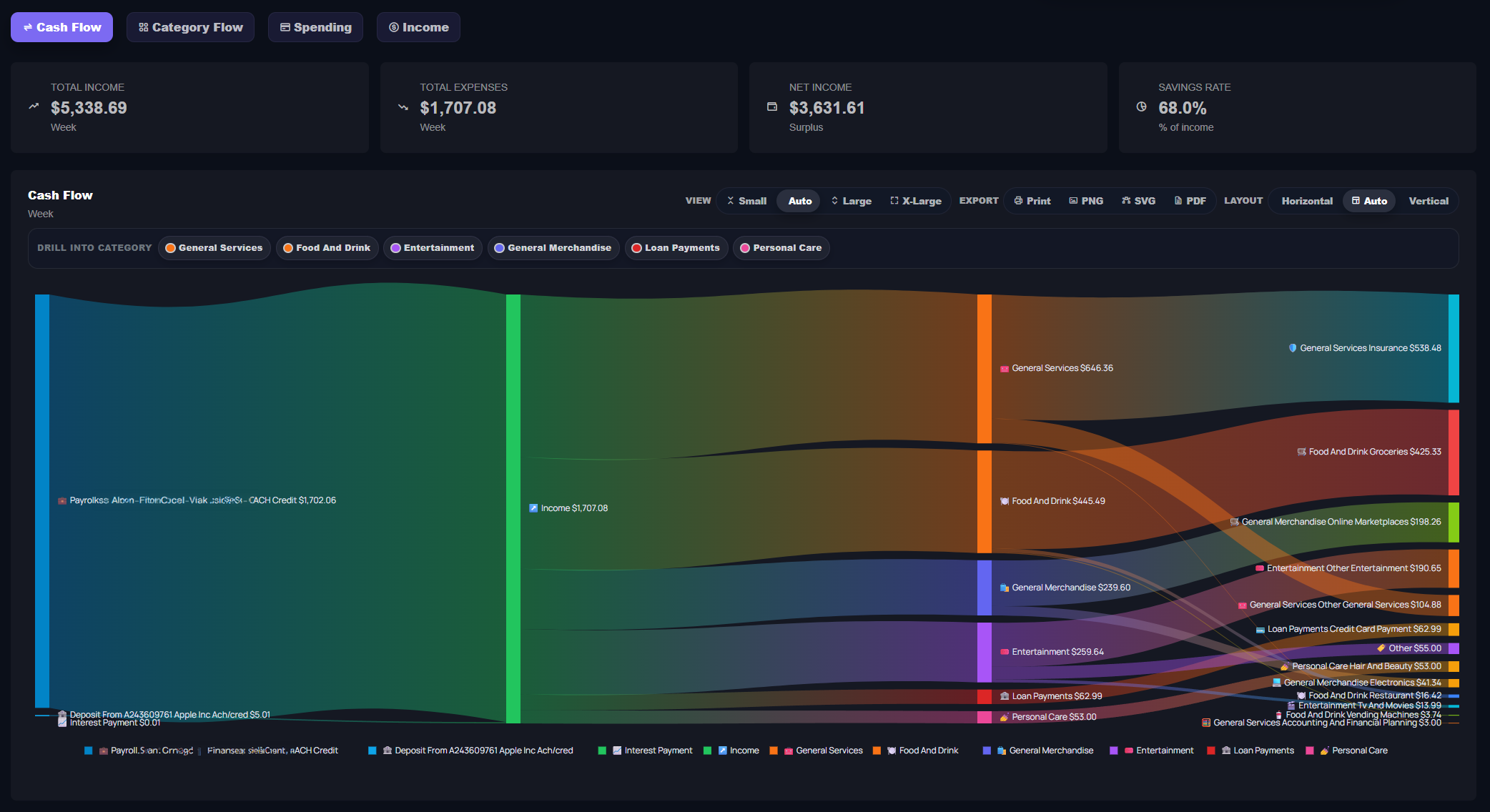Click the Payroll ACH Credit legend entry
1490x812 pixels.
tap(212, 751)
